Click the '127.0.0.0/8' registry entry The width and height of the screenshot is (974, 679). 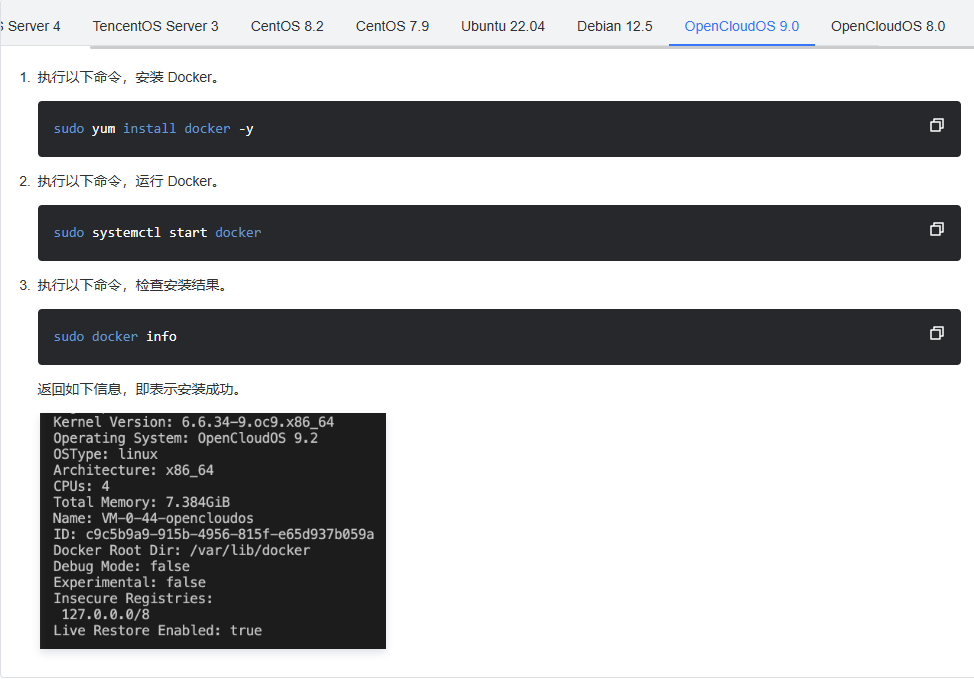[x=106, y=615]
